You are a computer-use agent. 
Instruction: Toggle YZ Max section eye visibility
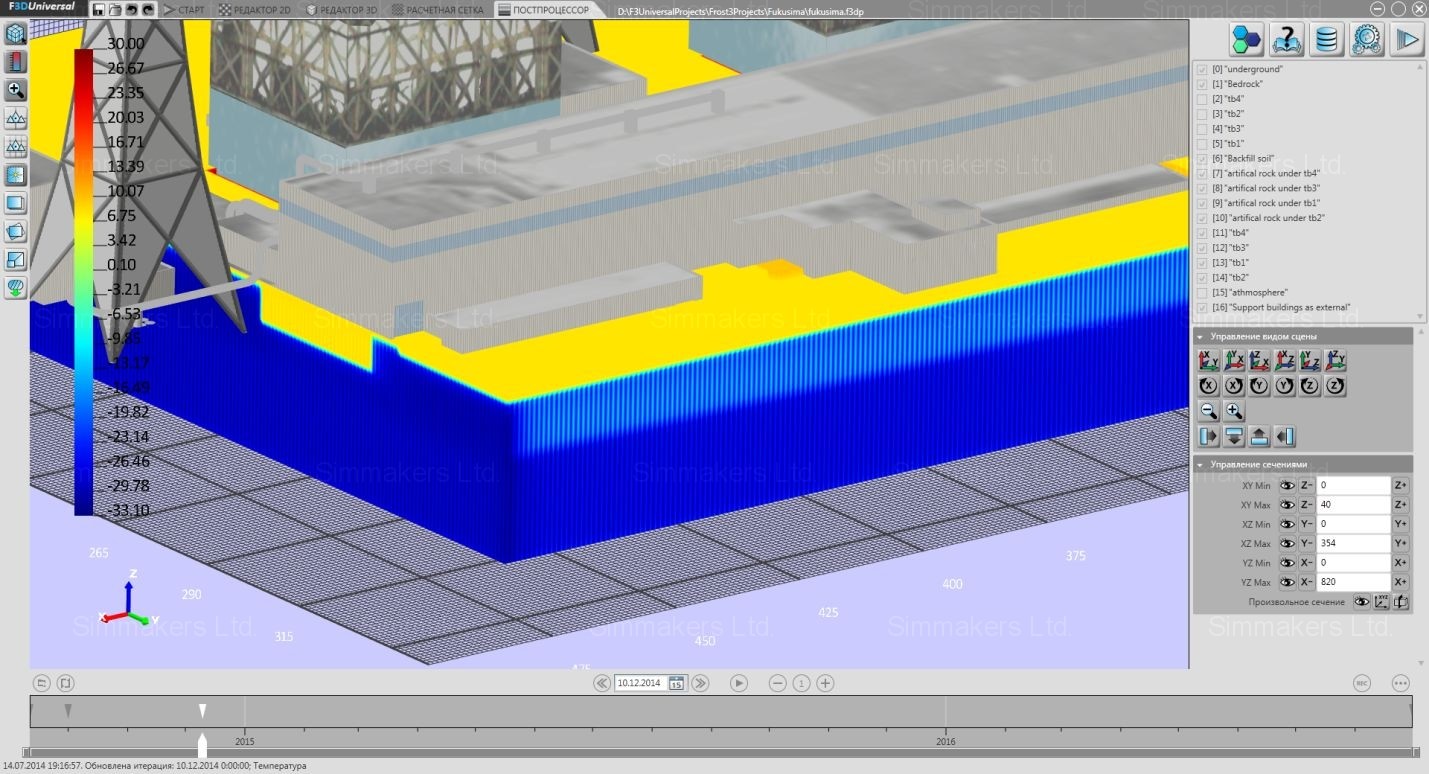1287,582
